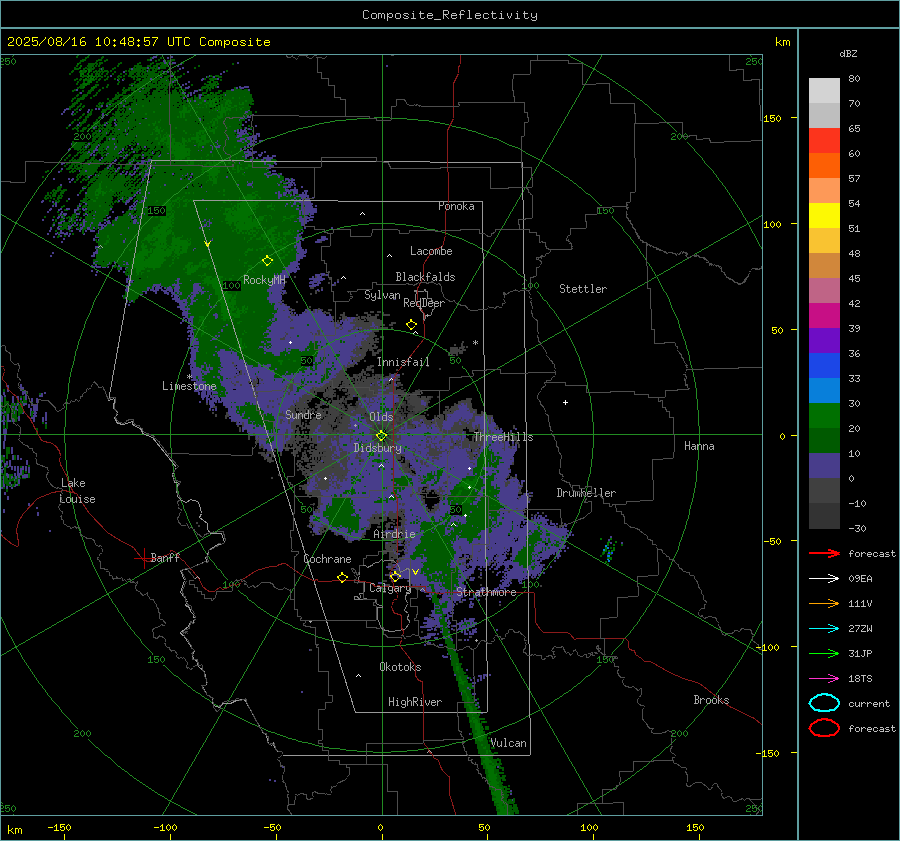Click the green 31JP arrow icon
This screenshot has height=841, width=900.
pyautogui.click(x=824, y=653)
